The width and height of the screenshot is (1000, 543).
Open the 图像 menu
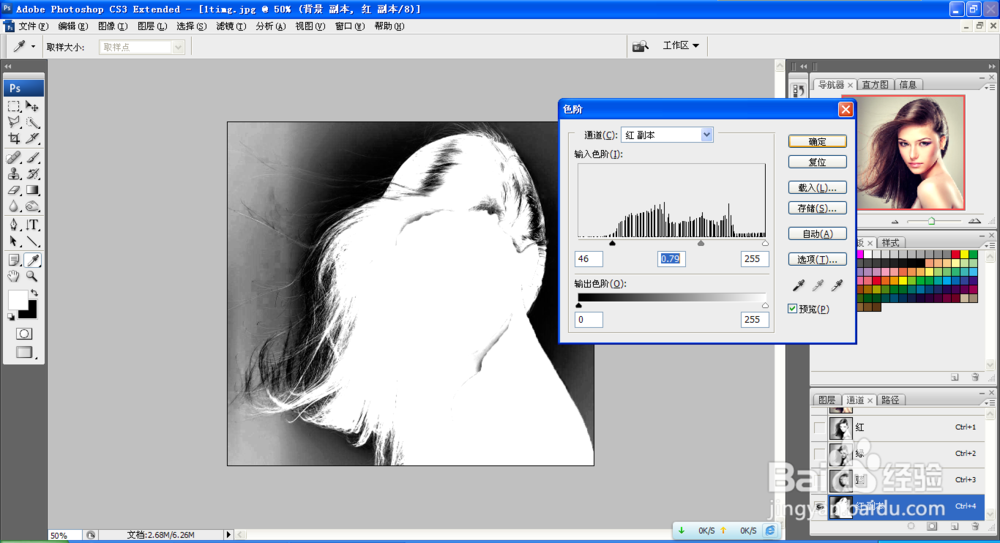tap(112, 26)
